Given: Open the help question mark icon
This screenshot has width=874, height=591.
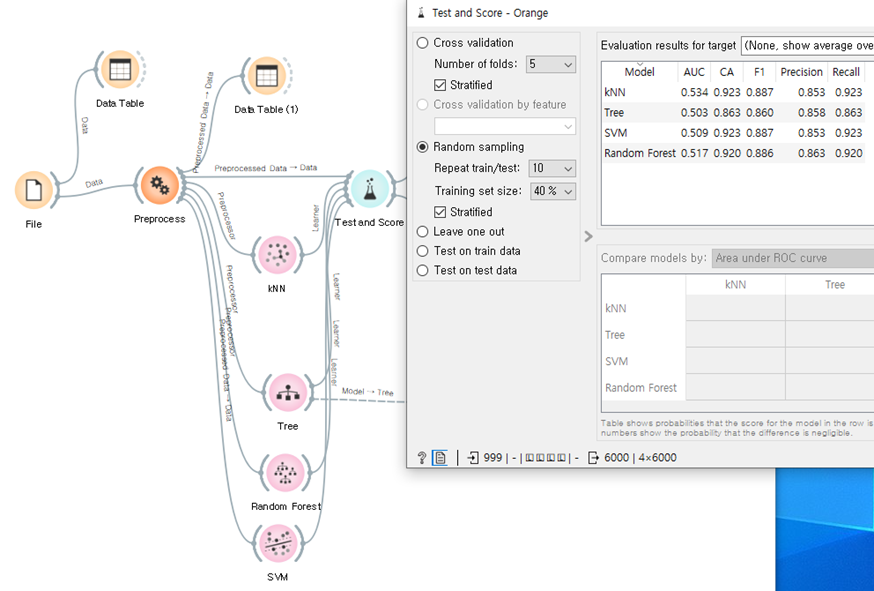Looking at the screenshot, I should (x=422, y=458).
